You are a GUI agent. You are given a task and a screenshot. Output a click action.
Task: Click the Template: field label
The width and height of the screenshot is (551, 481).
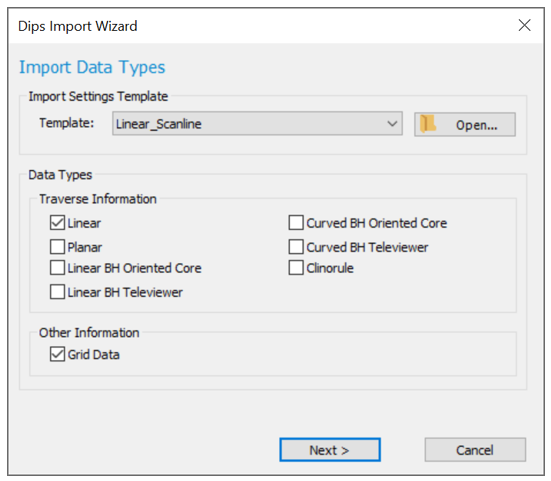[x=67, y=123]
